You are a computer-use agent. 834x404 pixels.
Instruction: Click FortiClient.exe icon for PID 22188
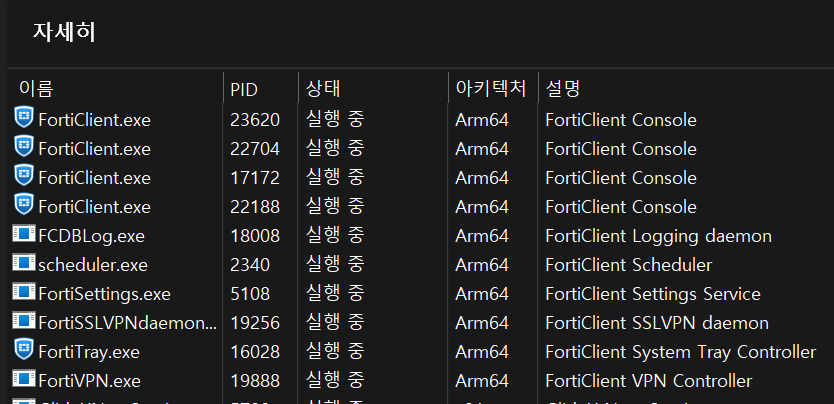click(23, 204)
